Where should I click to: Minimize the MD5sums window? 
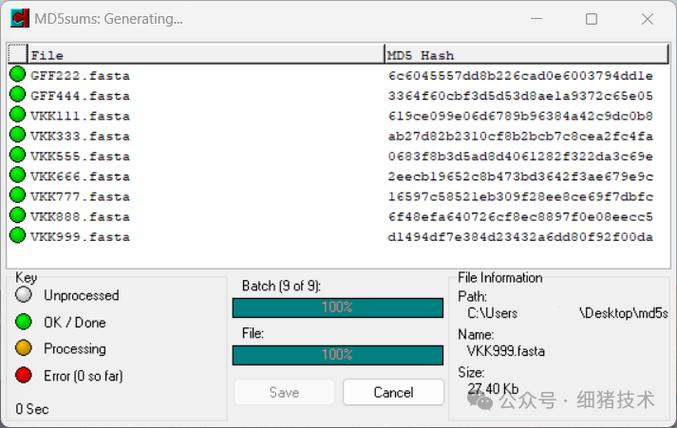pyautogui.click(x=536, y=19)
